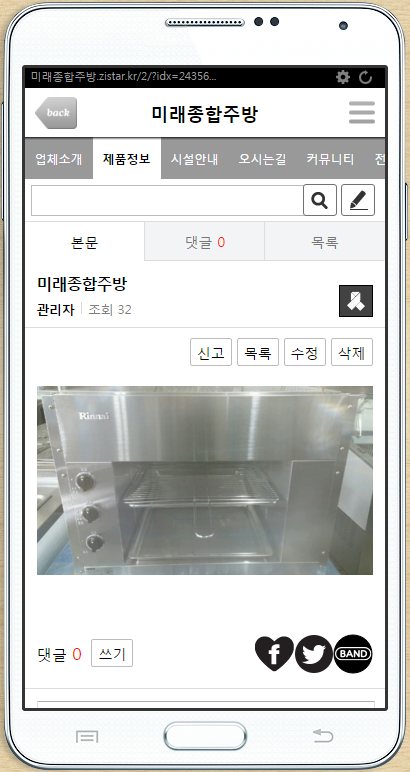
Task: Share the post on Twitter
Action: [314, 654]
